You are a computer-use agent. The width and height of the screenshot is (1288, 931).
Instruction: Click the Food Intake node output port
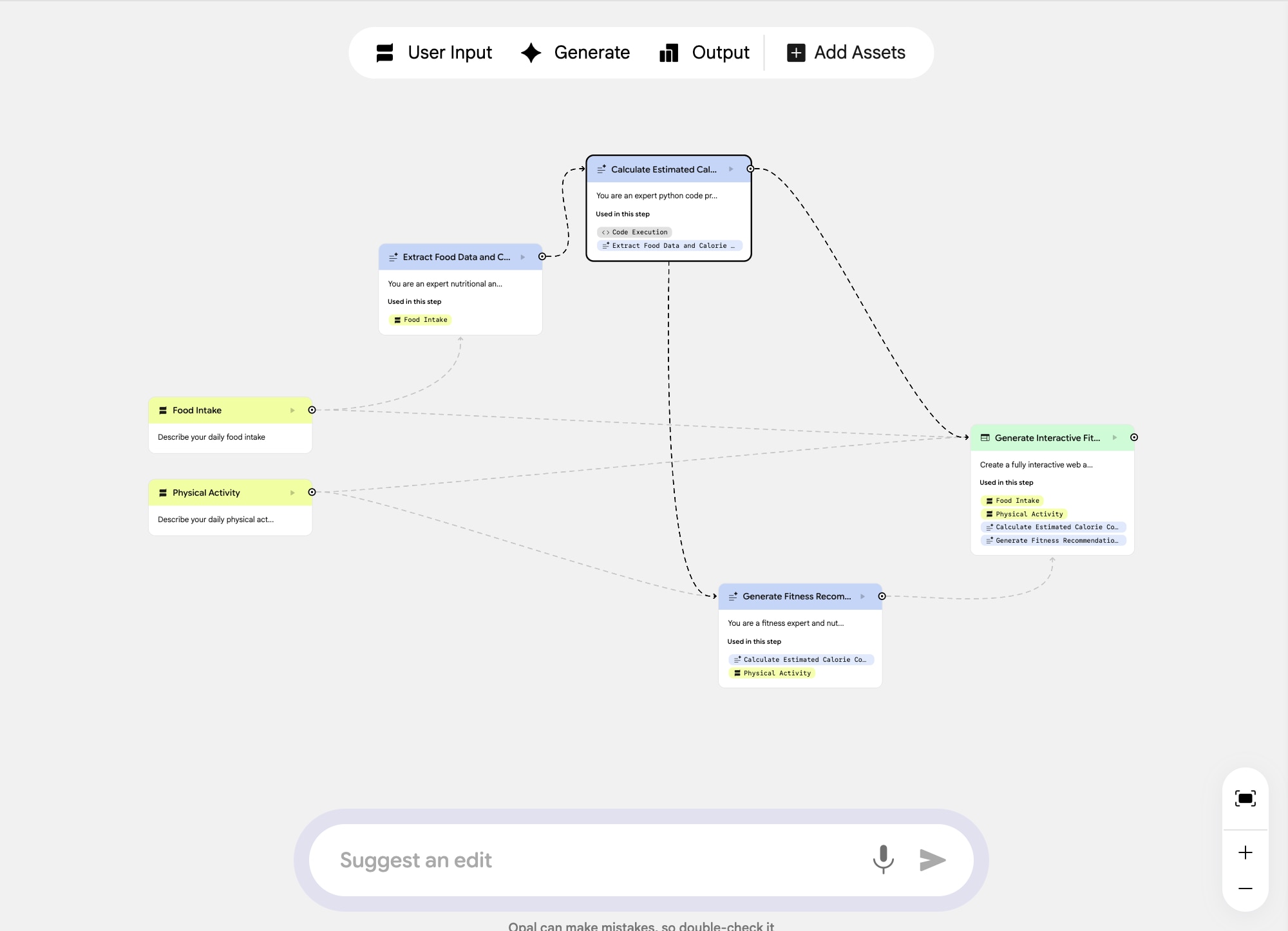312,410
